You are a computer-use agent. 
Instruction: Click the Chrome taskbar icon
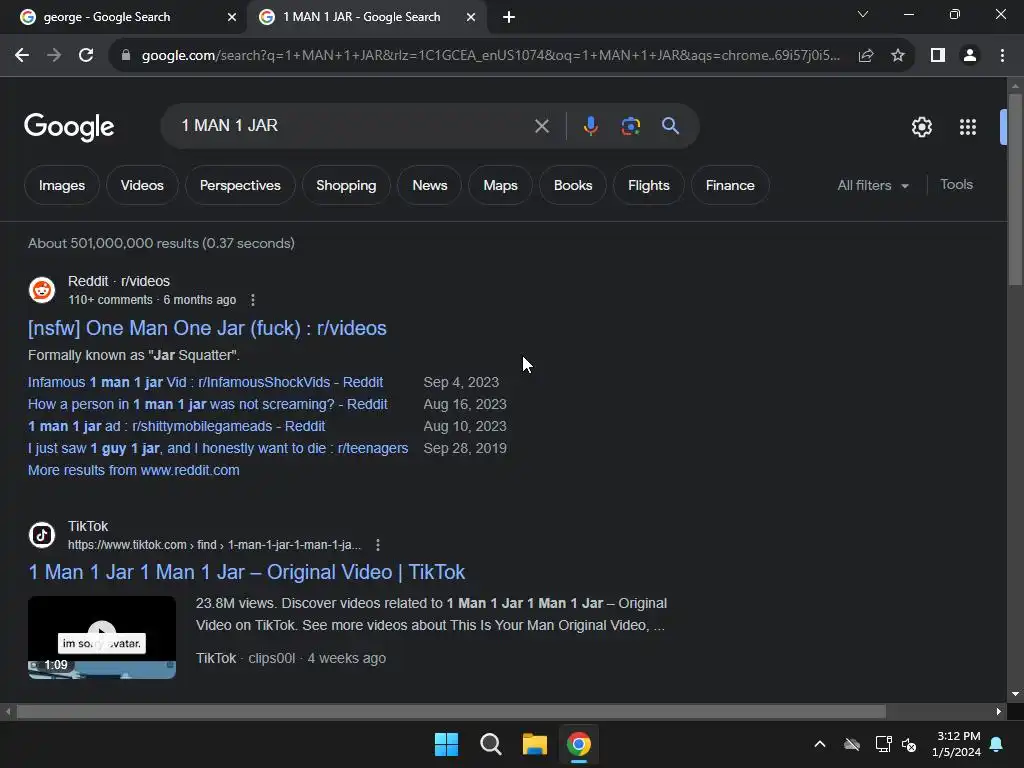579,744
